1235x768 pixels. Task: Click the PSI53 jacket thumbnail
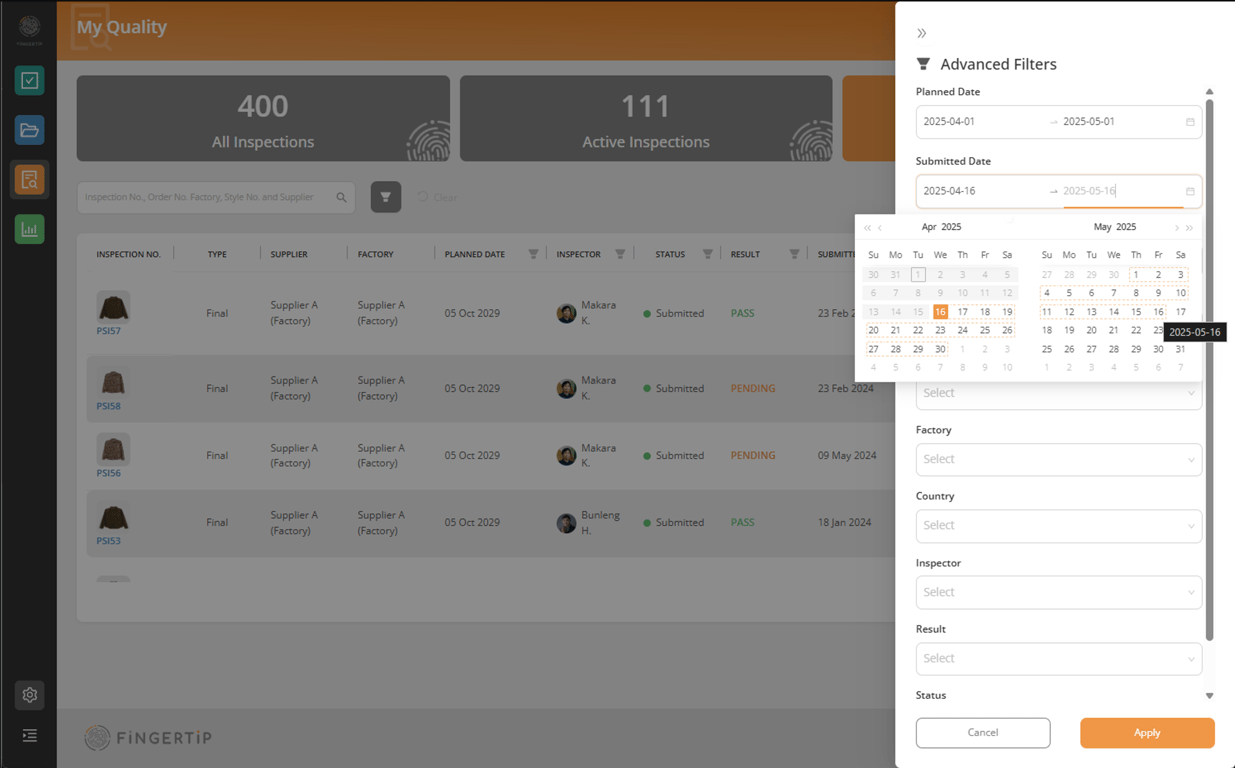(x=113, y=517)
